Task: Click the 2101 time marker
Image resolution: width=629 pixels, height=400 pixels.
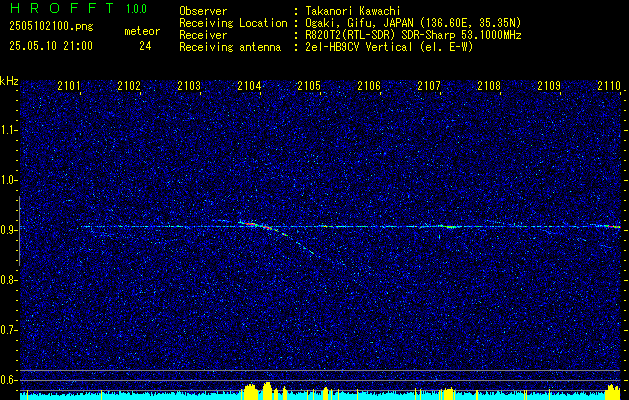Action: tap(69, 86)
